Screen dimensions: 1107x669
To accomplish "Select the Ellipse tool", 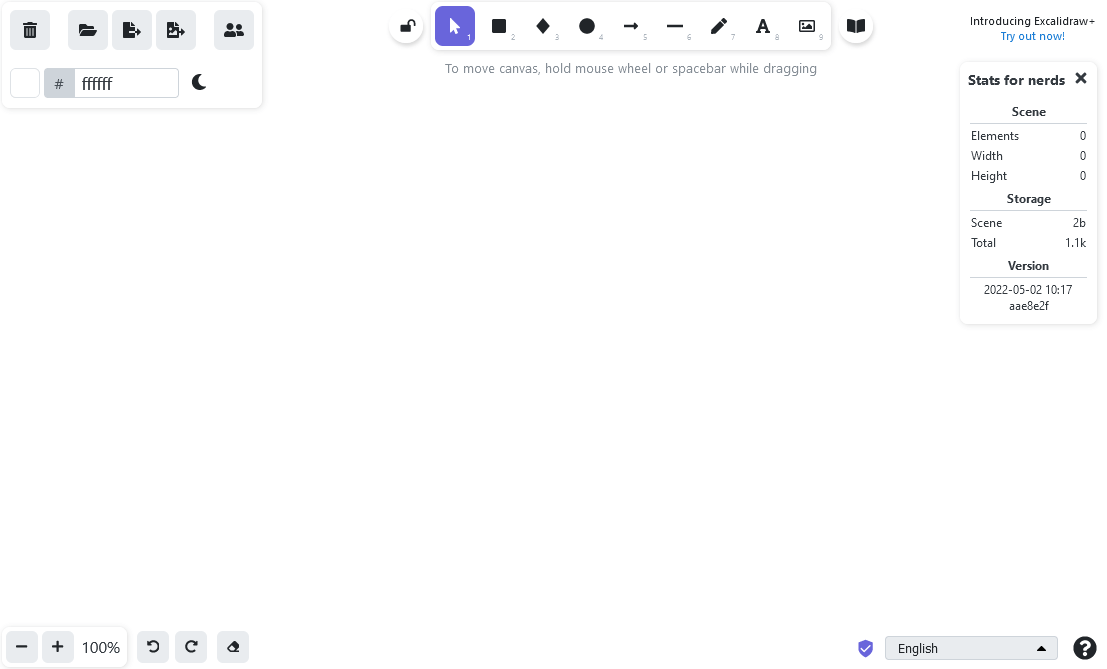I will coord(587,26).
